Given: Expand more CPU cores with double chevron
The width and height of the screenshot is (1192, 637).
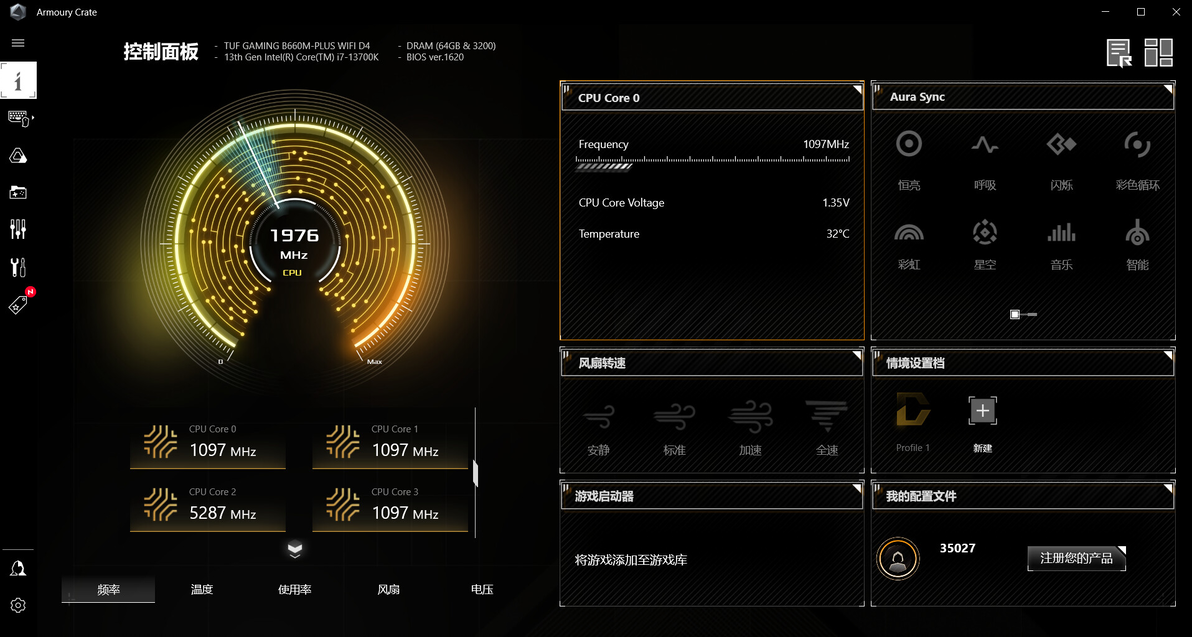Looking at the screenshot, I should (x=295, y=550).
